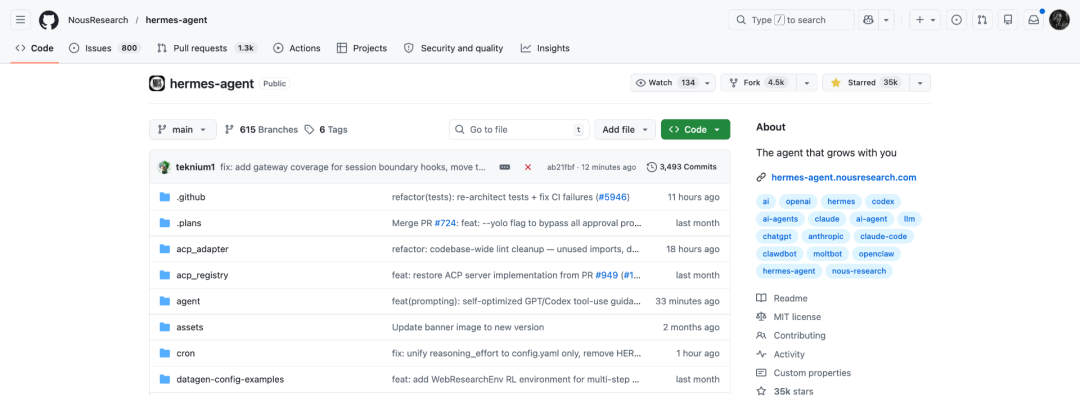
Task: Open the Security and quality tab
Action: point(453,48)
